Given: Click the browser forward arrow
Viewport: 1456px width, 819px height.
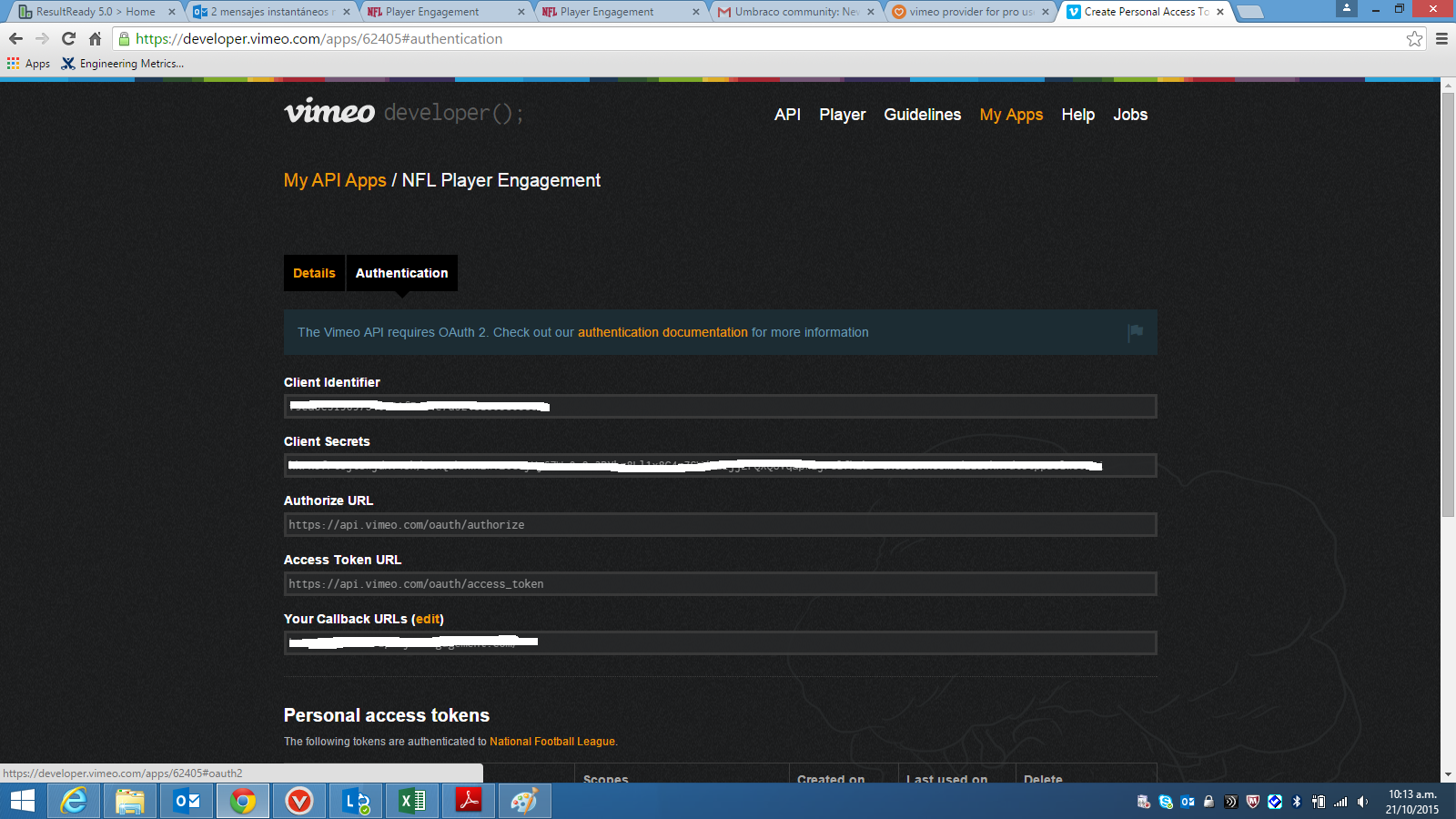Looking at the screenshot, I should tap(42, 39).
